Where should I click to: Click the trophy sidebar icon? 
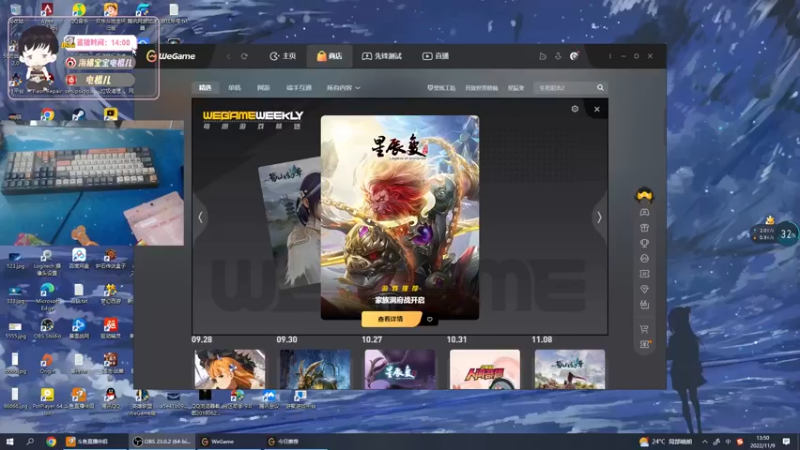[x=644, y=243]
